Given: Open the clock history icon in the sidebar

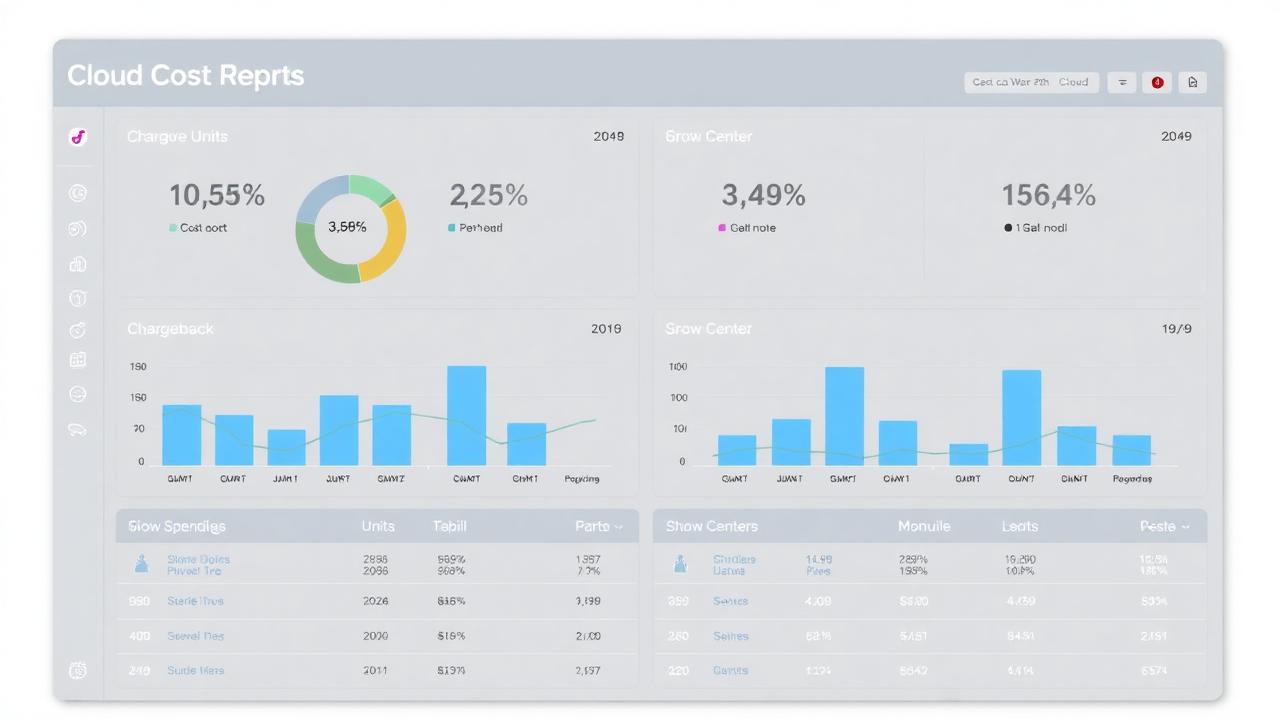Looking at the screenshot, I should 78,193.
